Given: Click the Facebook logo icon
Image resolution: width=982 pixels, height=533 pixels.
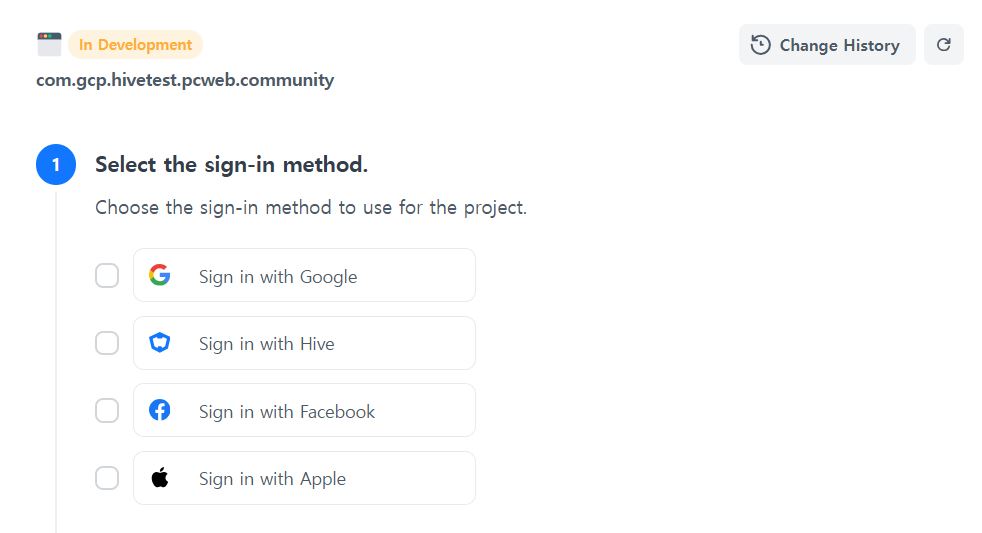Looking at the screenshot, I should 160,410.
